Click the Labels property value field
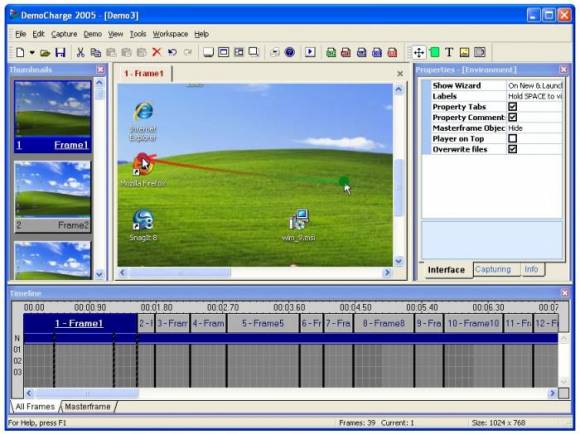 [535, 96]
